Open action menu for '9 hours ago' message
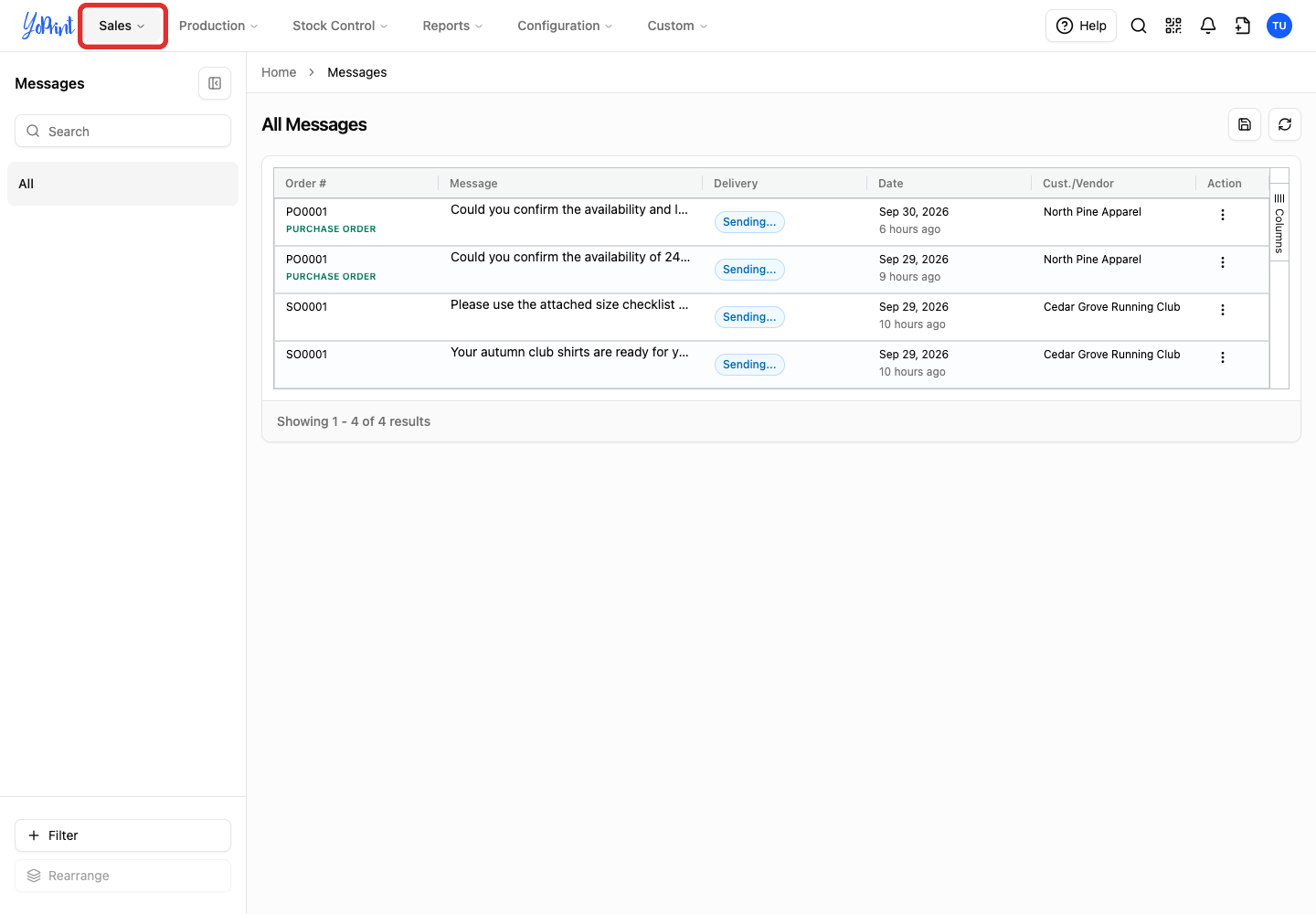Screen dimensions: 1316x914 1223,262
